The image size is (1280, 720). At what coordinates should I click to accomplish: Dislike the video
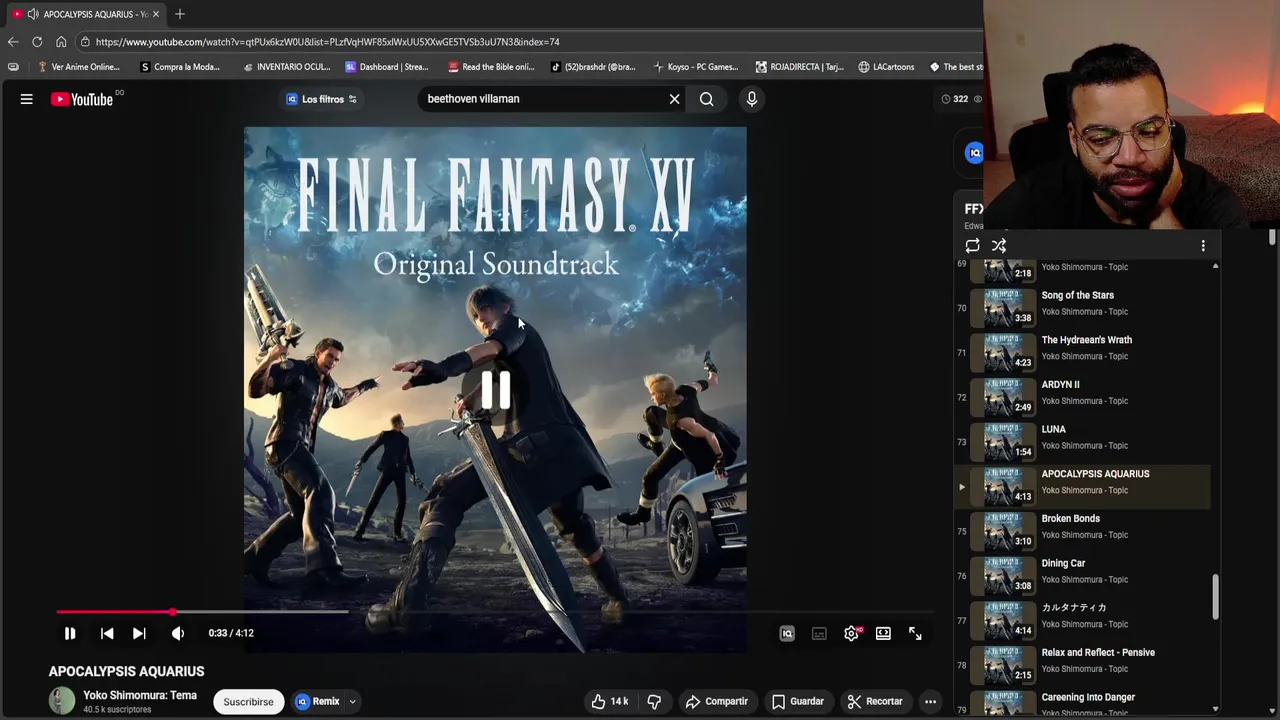(x=654, y=702)
